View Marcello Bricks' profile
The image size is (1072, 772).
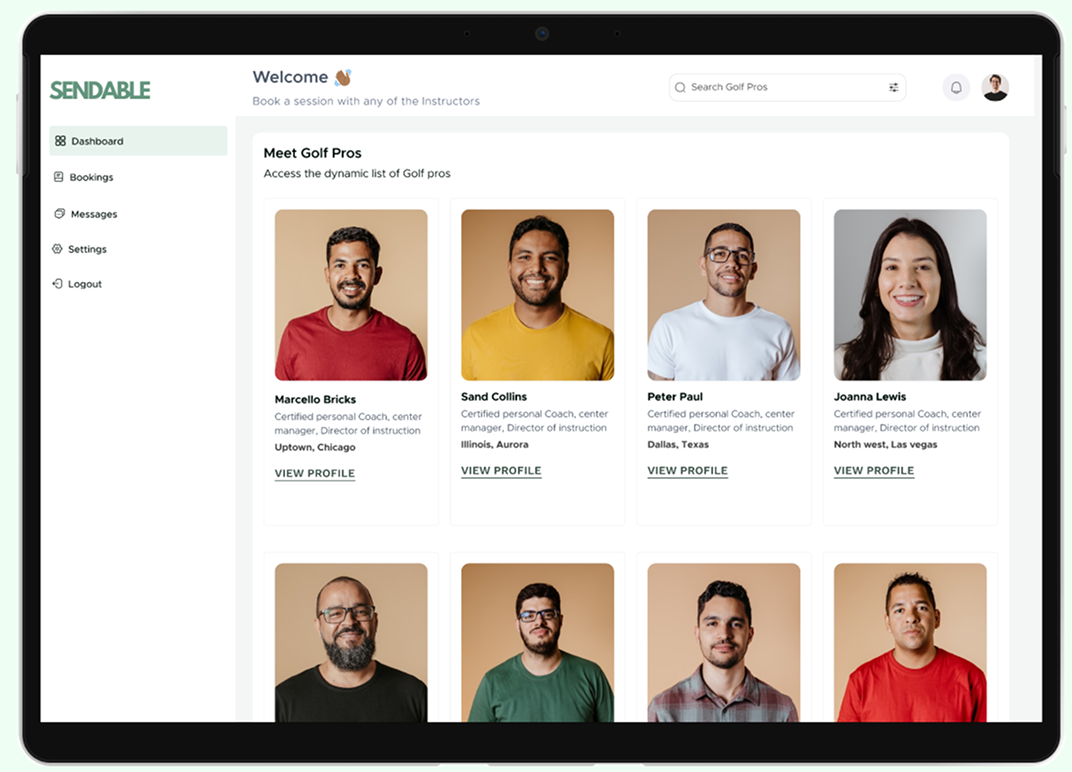coord(314,471)
